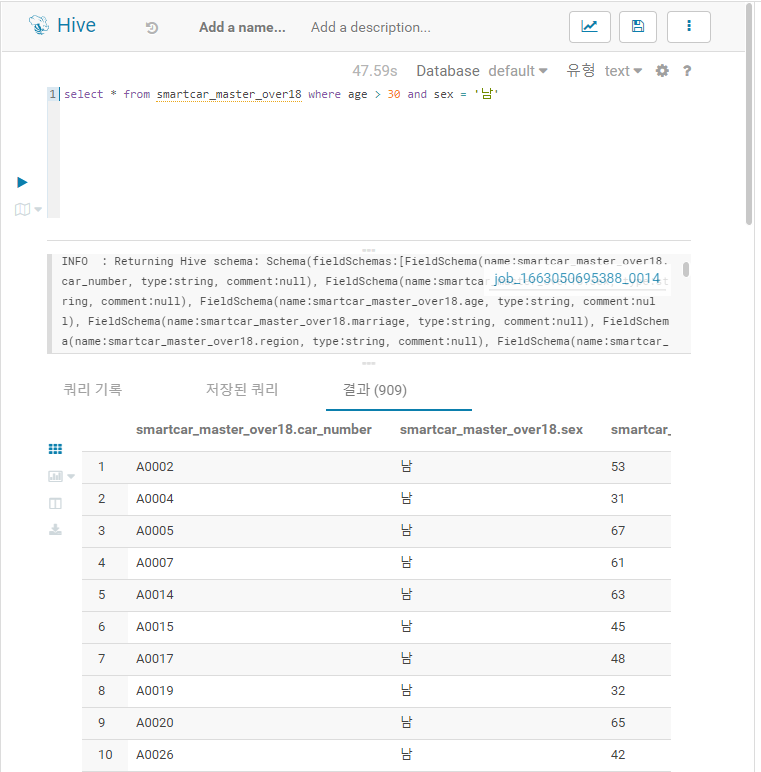The image size is (761, 772).
Task: Click the chart presentation icon button
Action: tap(590, 27)
